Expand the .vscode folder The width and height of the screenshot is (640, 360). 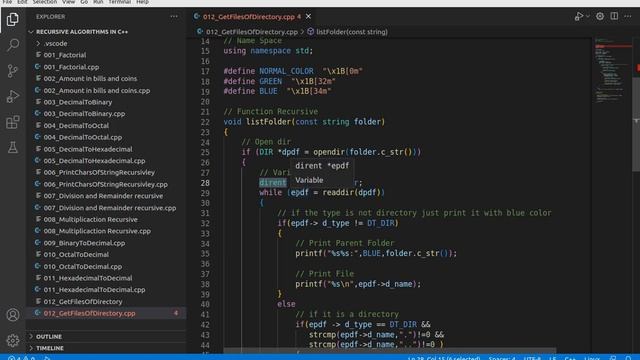point(106,43)
